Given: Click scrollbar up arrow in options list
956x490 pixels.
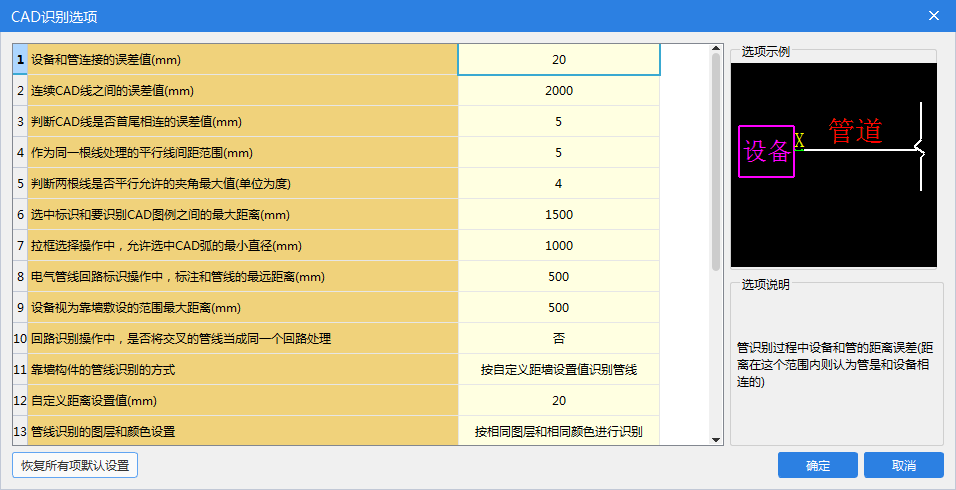Looking at the screenshot, I should (x=716, y=48).
